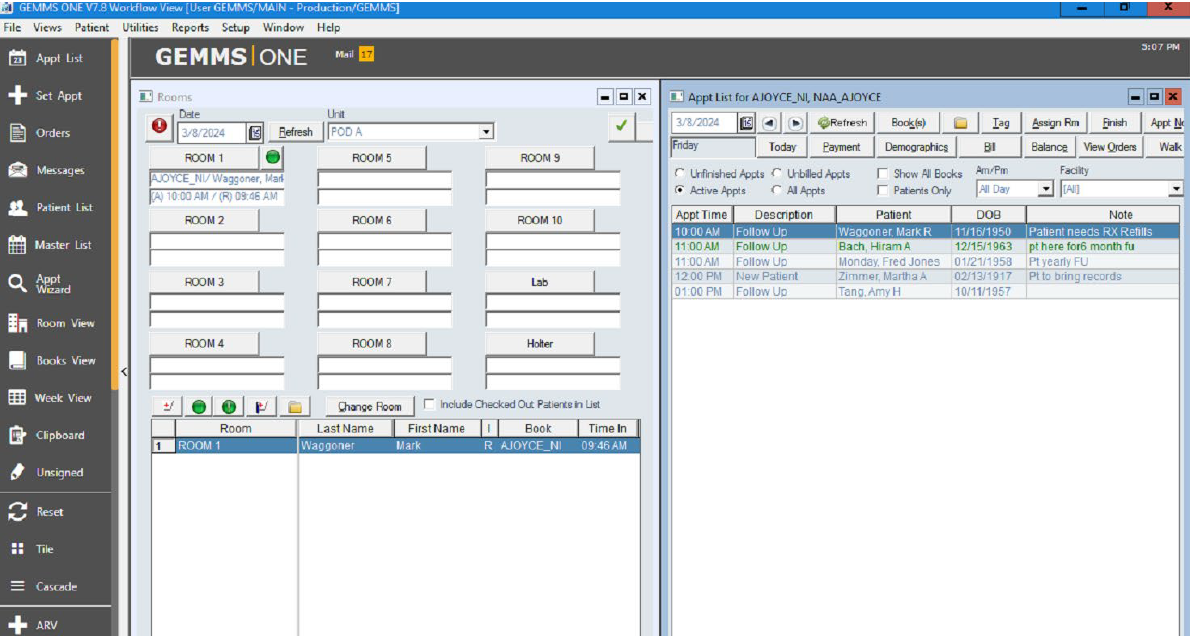Click the yellow folder icon in Appt List
The width and height of the screenshot is (1190, 636).
[x=960, y=123]
